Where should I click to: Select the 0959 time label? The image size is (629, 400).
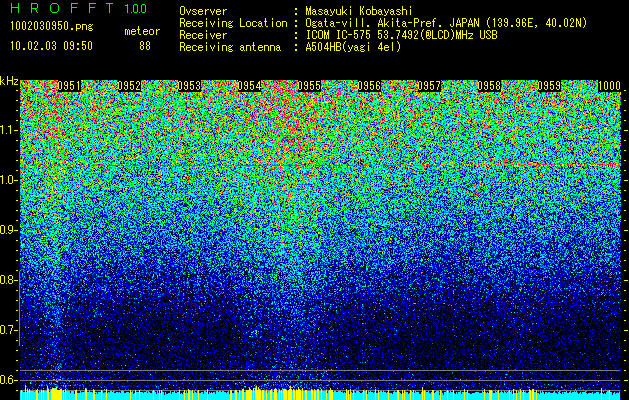[x=550, y=86]
